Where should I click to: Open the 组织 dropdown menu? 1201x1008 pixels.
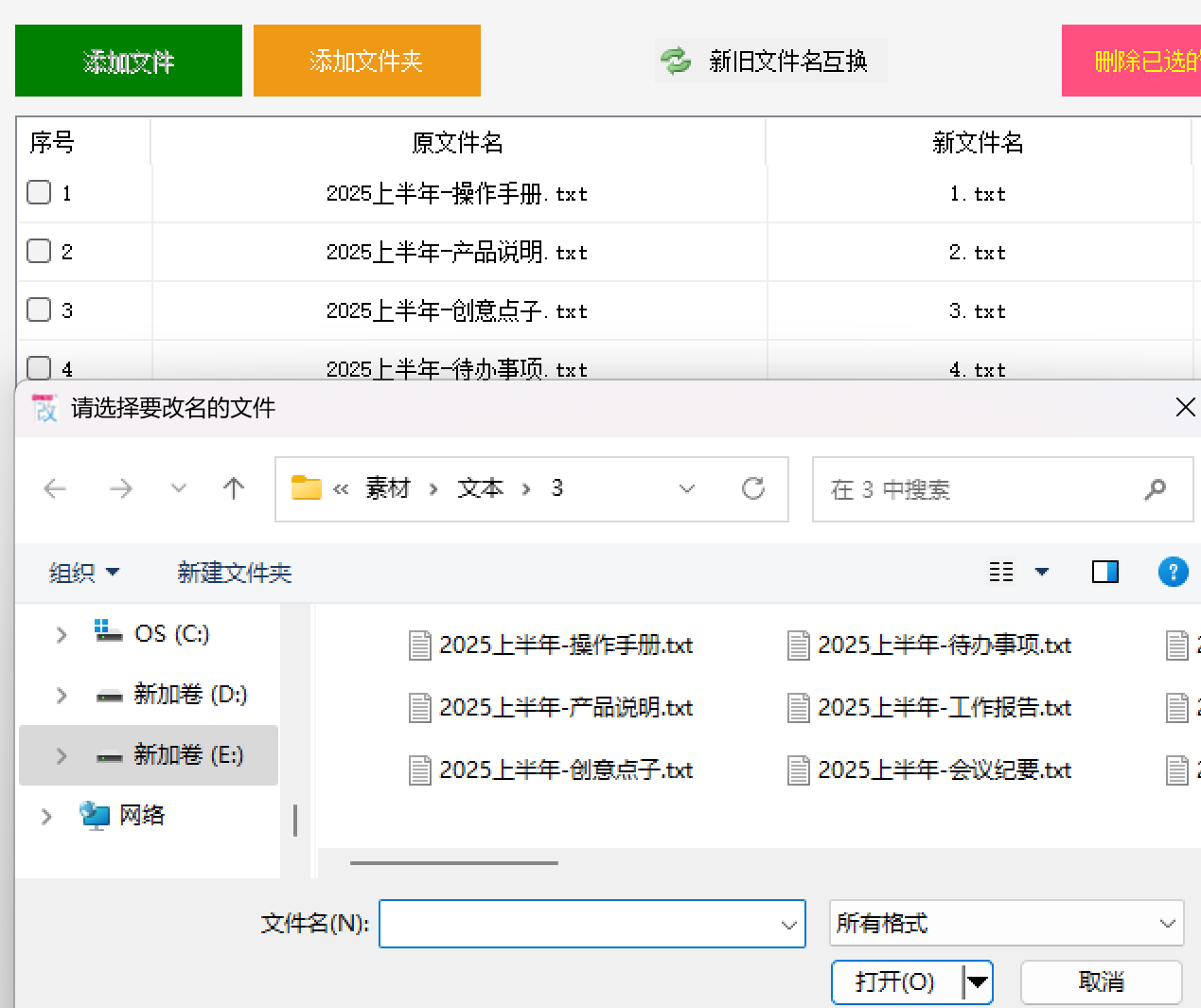tap(83, 572)
